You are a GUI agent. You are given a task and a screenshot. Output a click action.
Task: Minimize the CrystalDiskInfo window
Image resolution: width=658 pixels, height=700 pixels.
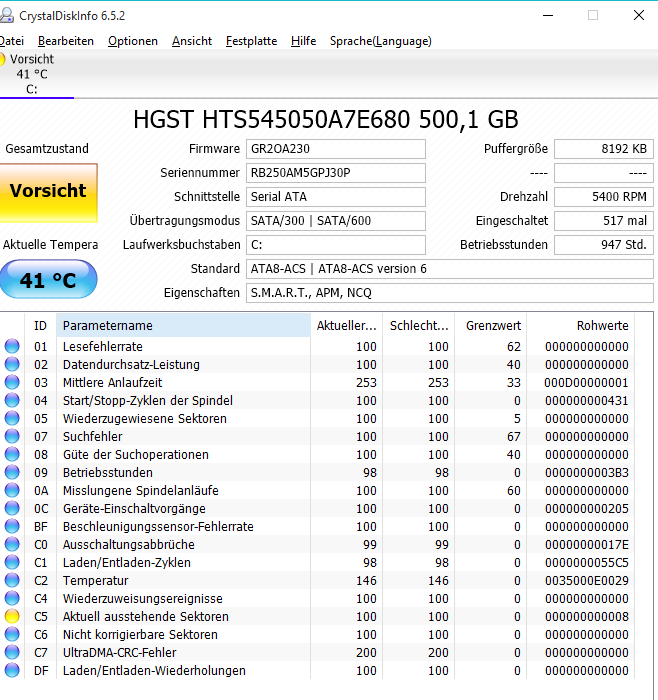click(x=548, y=16)
